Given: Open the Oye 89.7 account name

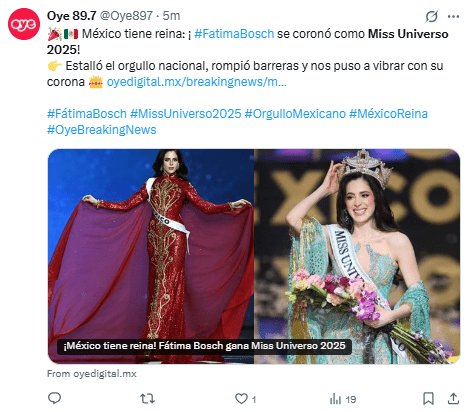Looking at the screenshot, I should click(x=72, y=16).
